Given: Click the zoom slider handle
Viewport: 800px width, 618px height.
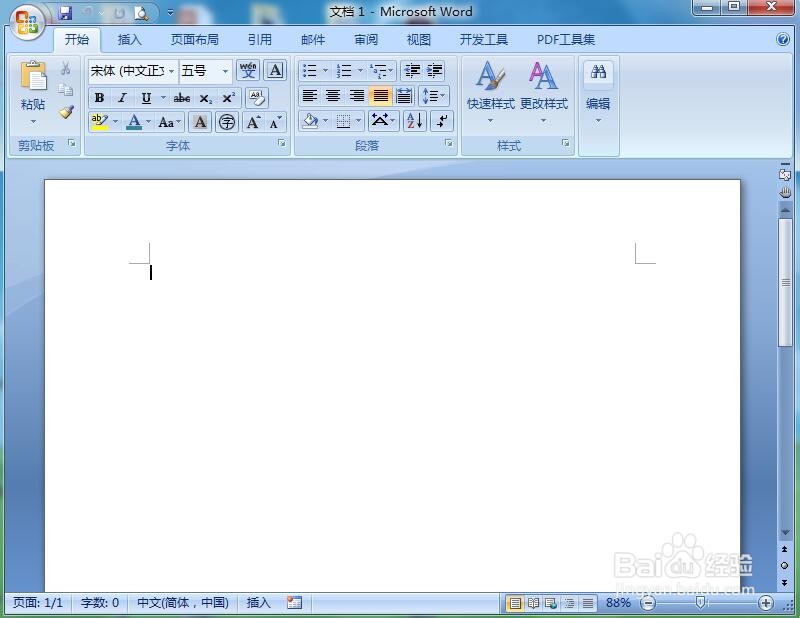Looking at the screenshot, I should coord(701,603).
